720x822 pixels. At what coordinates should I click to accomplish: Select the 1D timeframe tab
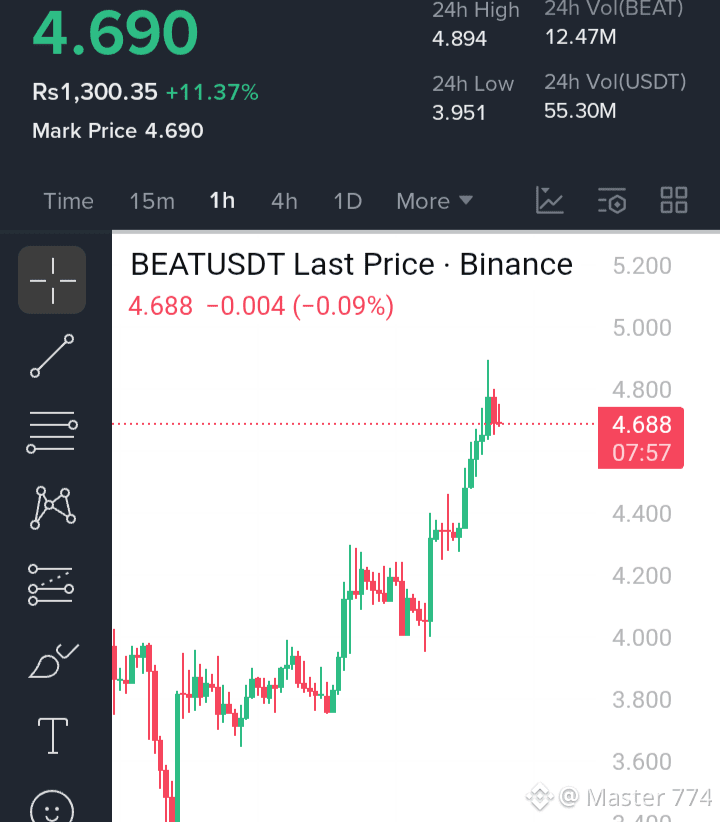[348, 201]
